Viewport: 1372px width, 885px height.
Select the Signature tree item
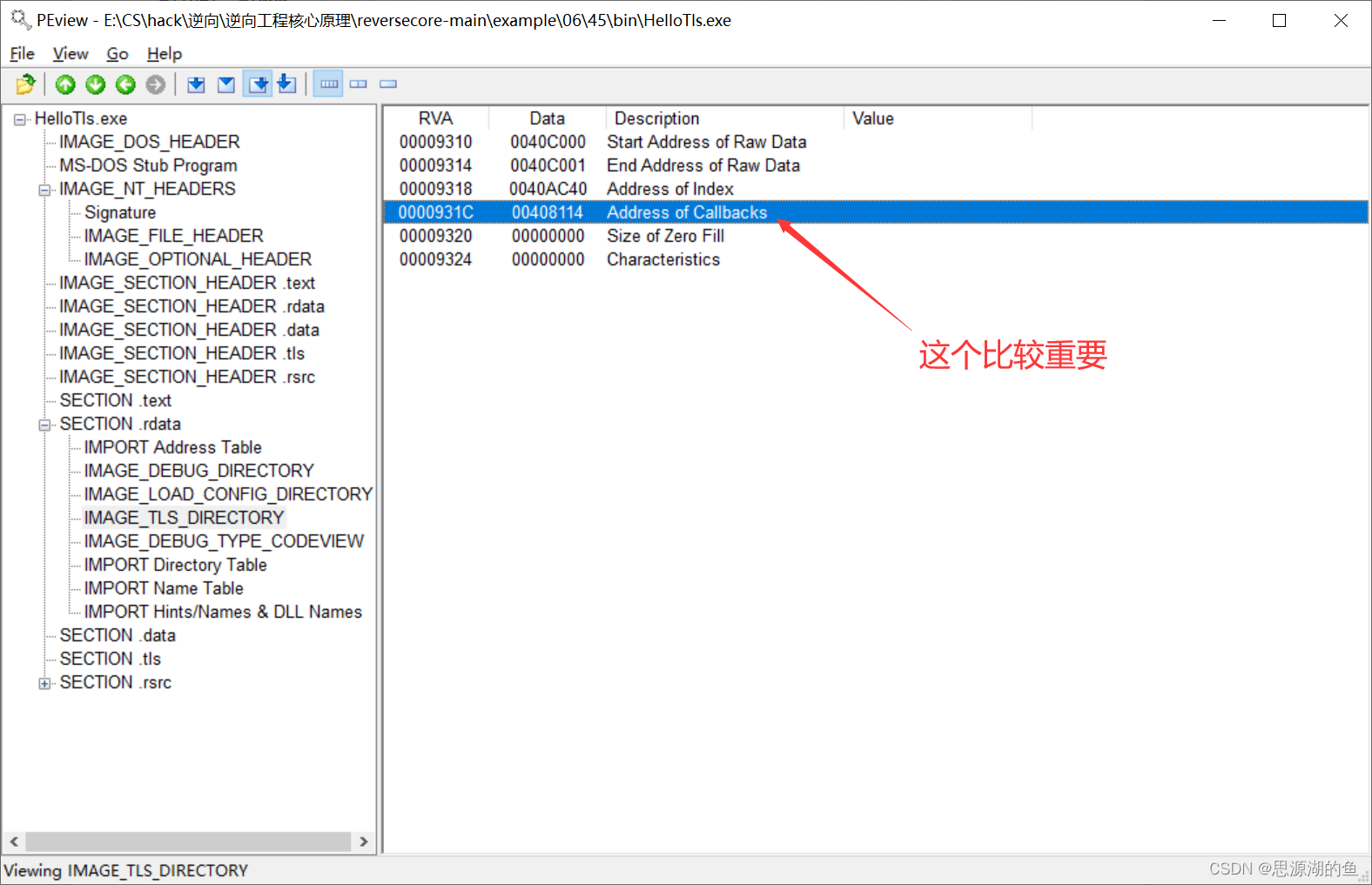coord(120,212)
